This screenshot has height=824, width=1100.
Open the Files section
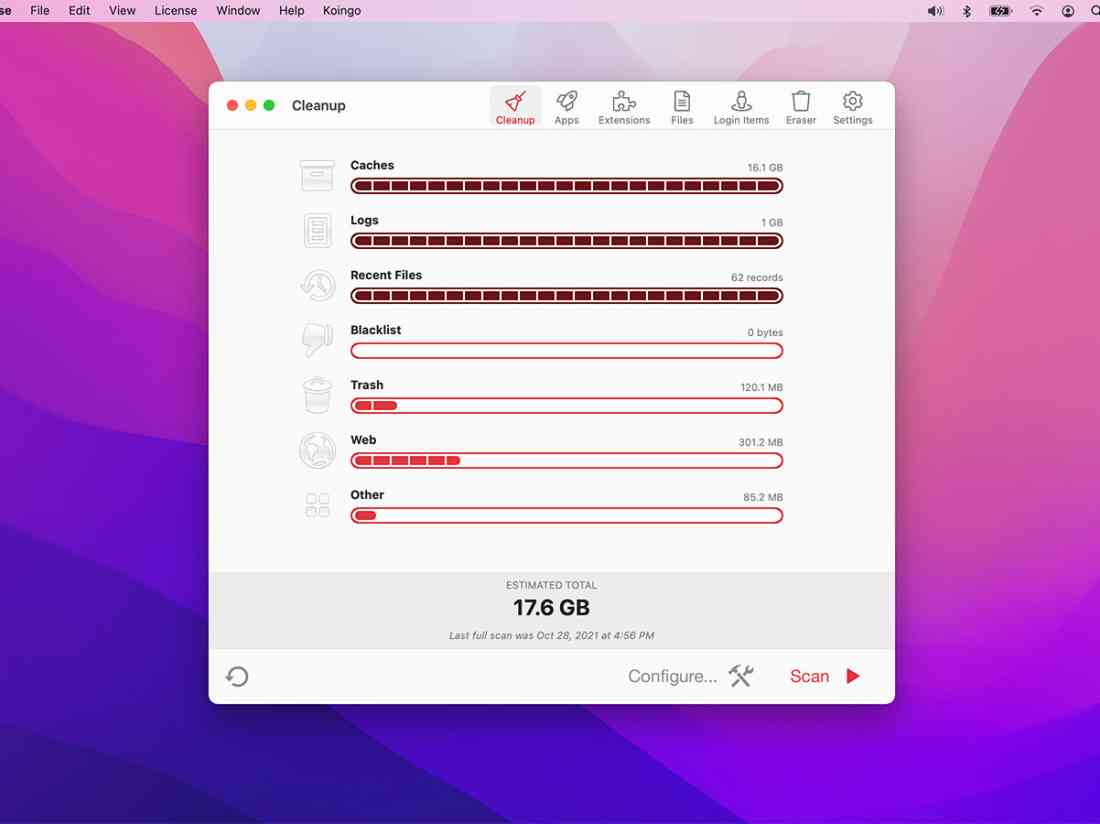tap(681, 105)
